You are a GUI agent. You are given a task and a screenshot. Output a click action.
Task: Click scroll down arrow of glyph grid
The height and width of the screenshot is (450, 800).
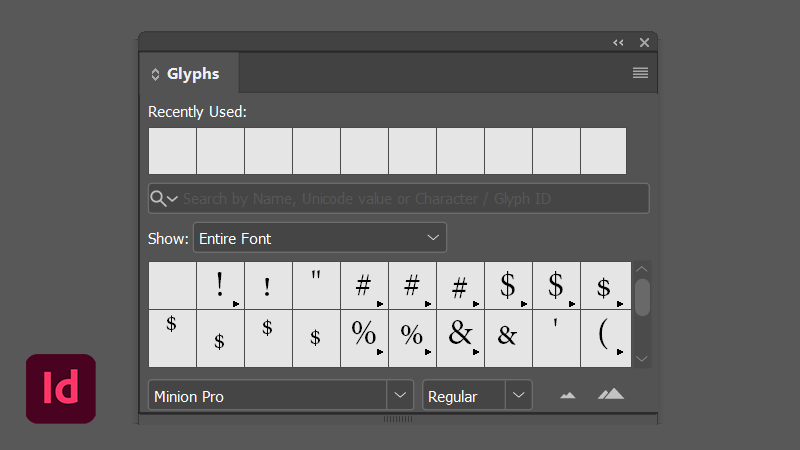(x=642, y=358)
